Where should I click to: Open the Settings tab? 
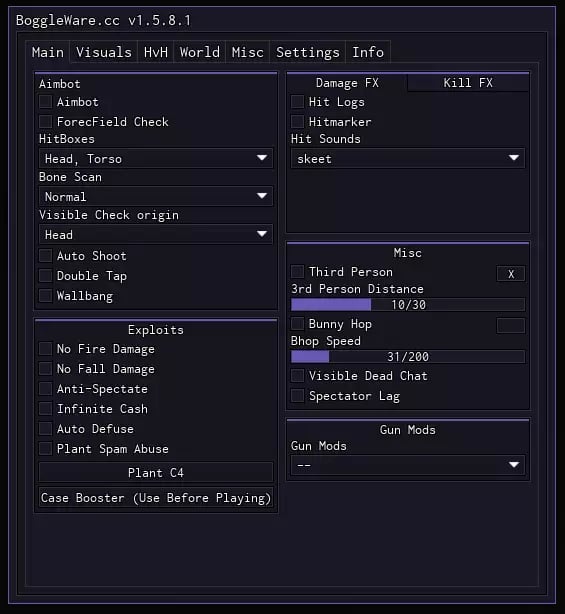[308, 52]
